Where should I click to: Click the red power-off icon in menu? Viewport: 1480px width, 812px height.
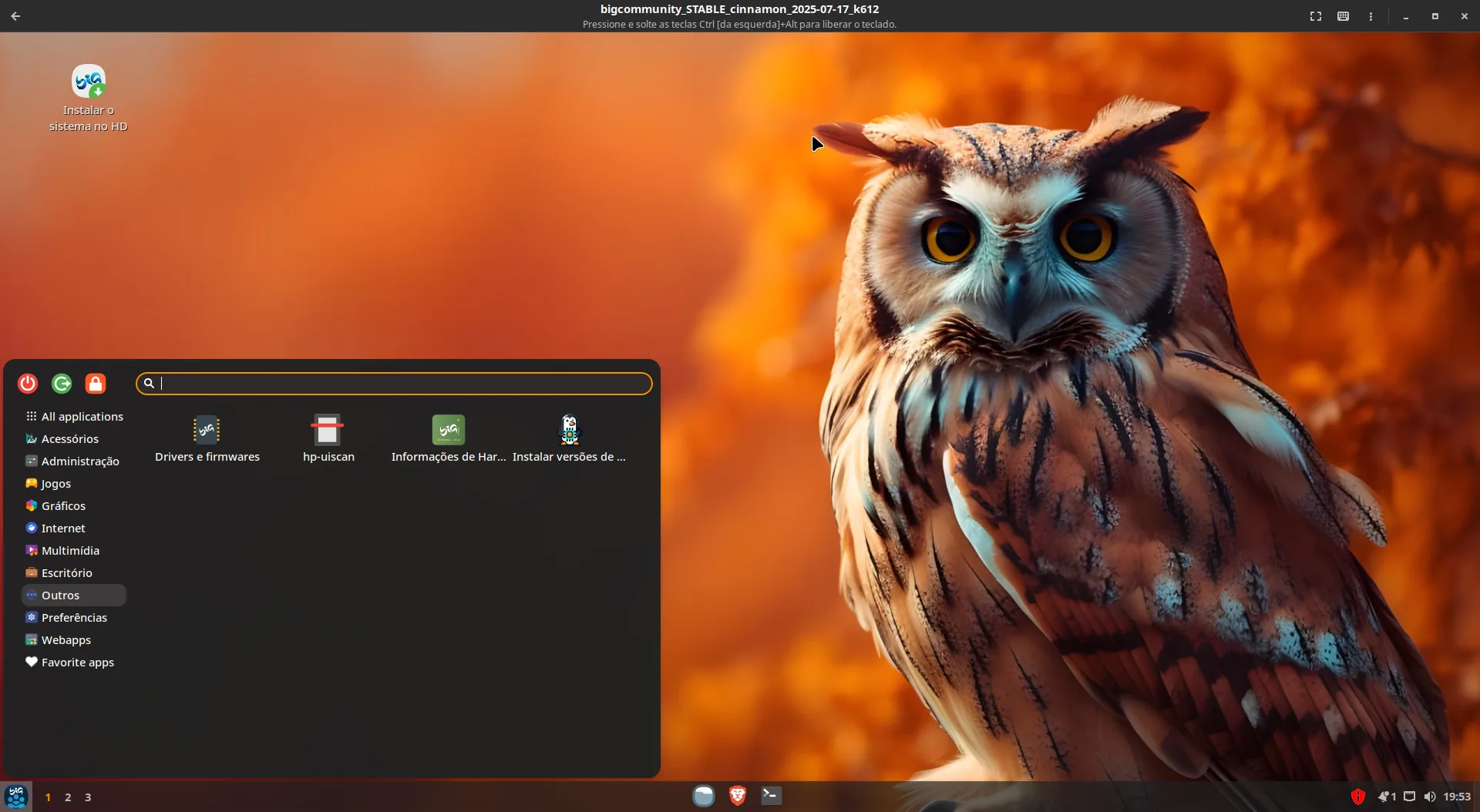(28, 383)
